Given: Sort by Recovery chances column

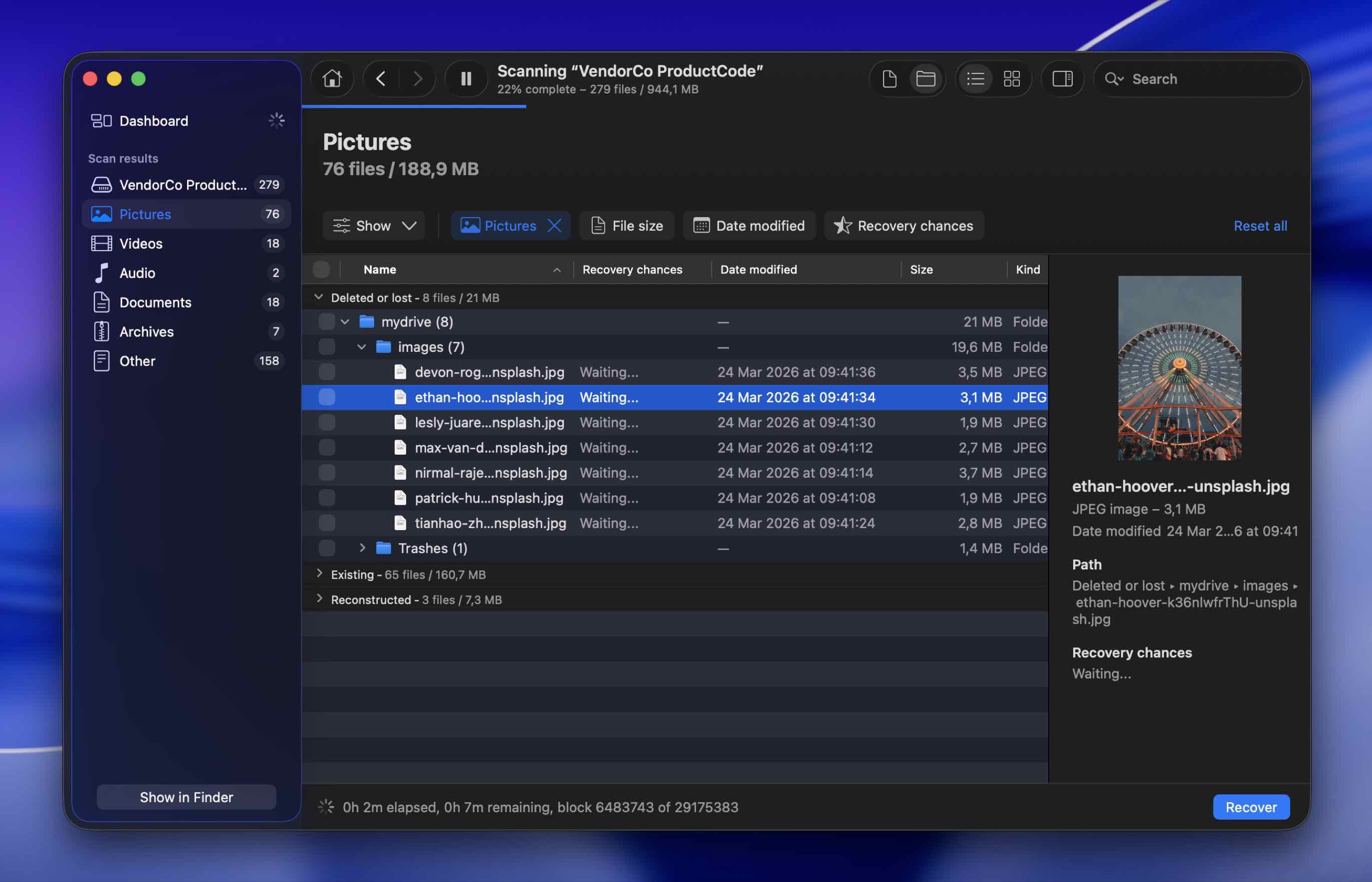Looking at the screenshot, I should (x=642, y=269).
